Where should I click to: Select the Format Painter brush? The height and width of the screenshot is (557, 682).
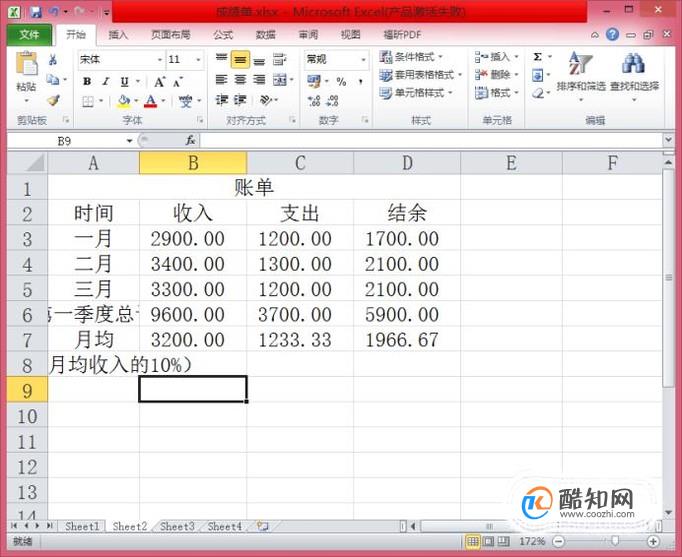[53, 100]
